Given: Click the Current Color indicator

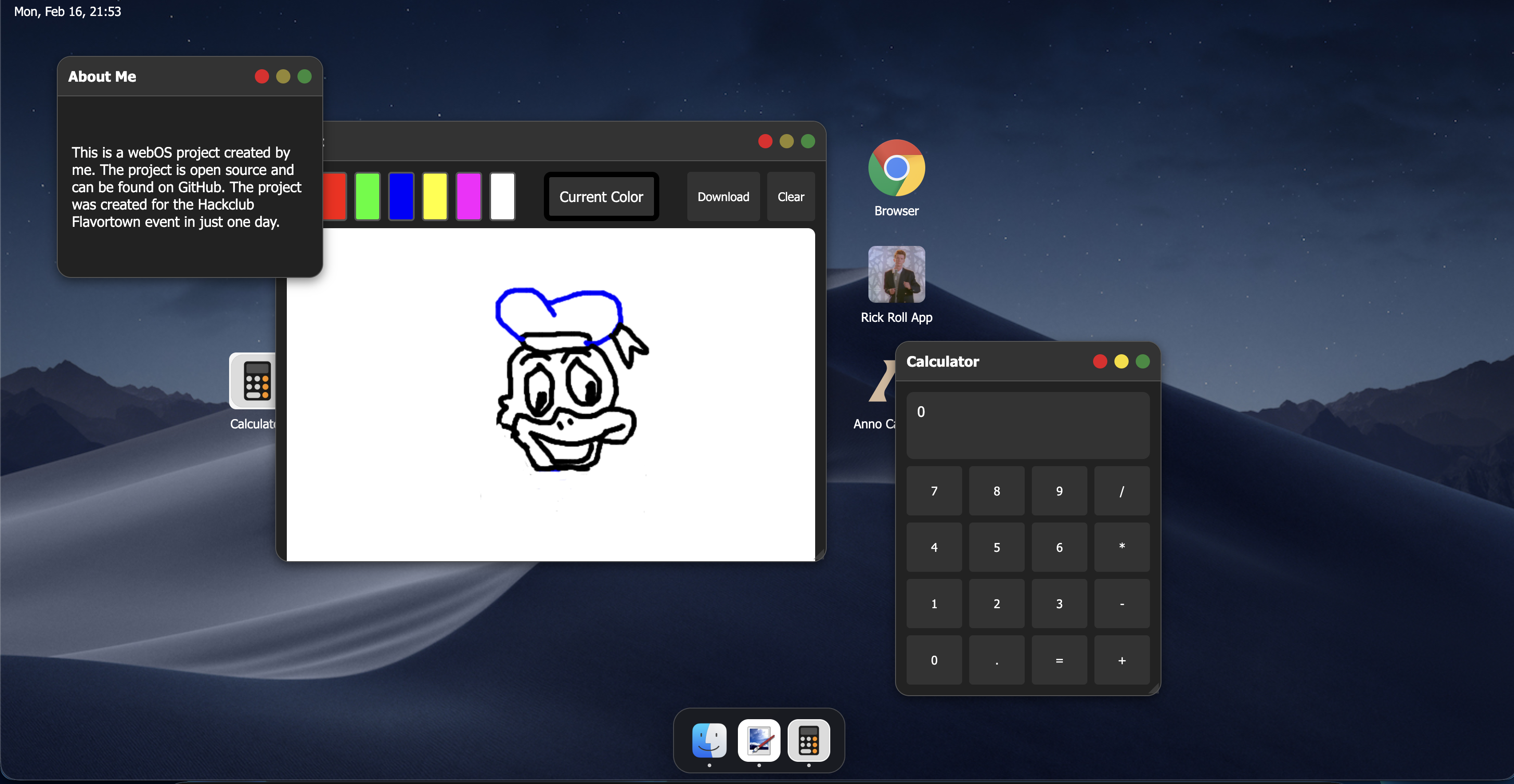Looking at the screenshot, I should [601, 197].
